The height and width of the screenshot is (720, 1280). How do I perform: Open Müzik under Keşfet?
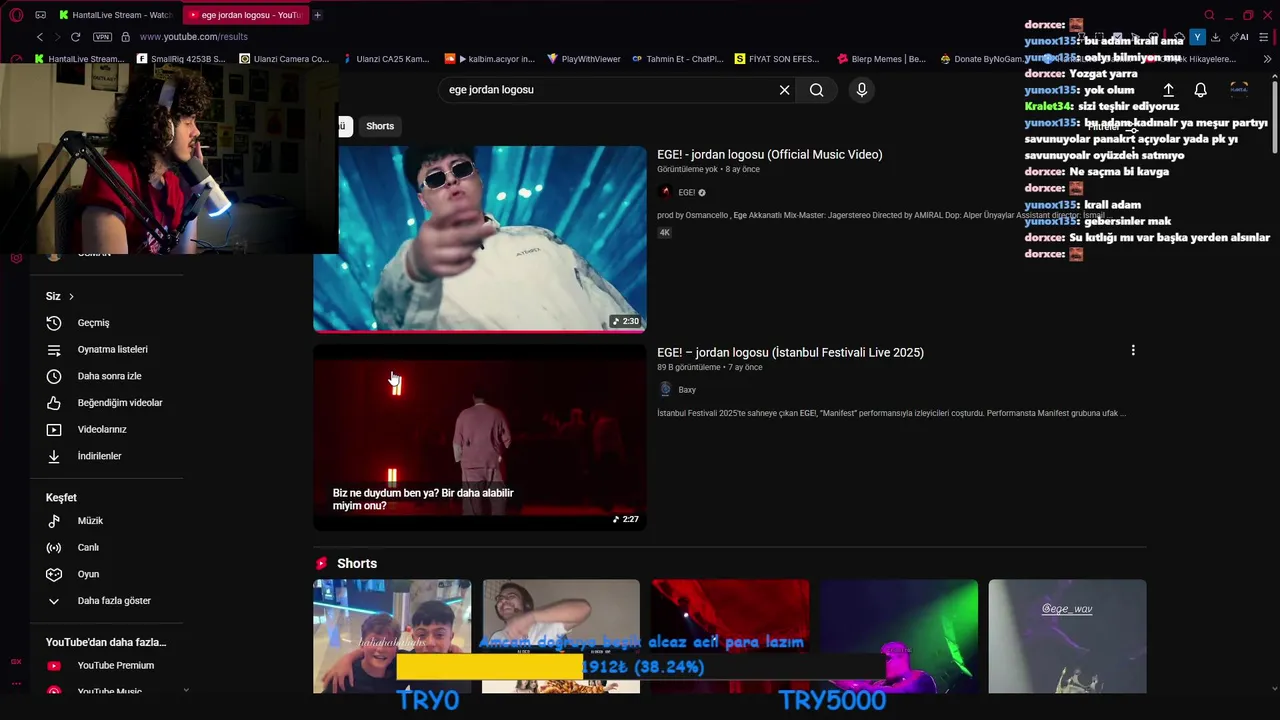[107, 521]
